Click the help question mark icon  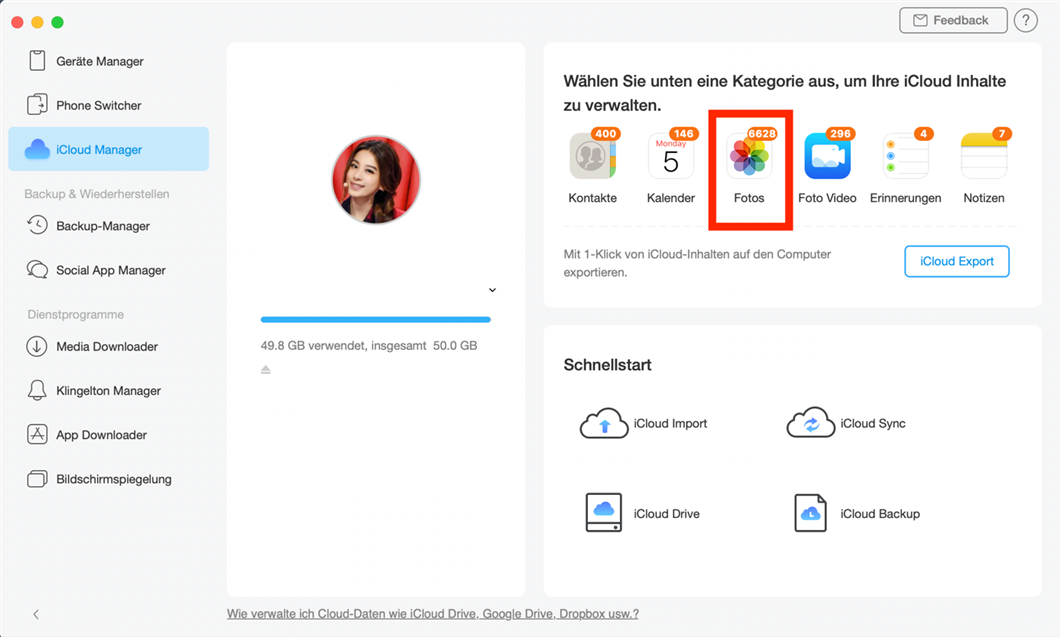coord(1026,20)
